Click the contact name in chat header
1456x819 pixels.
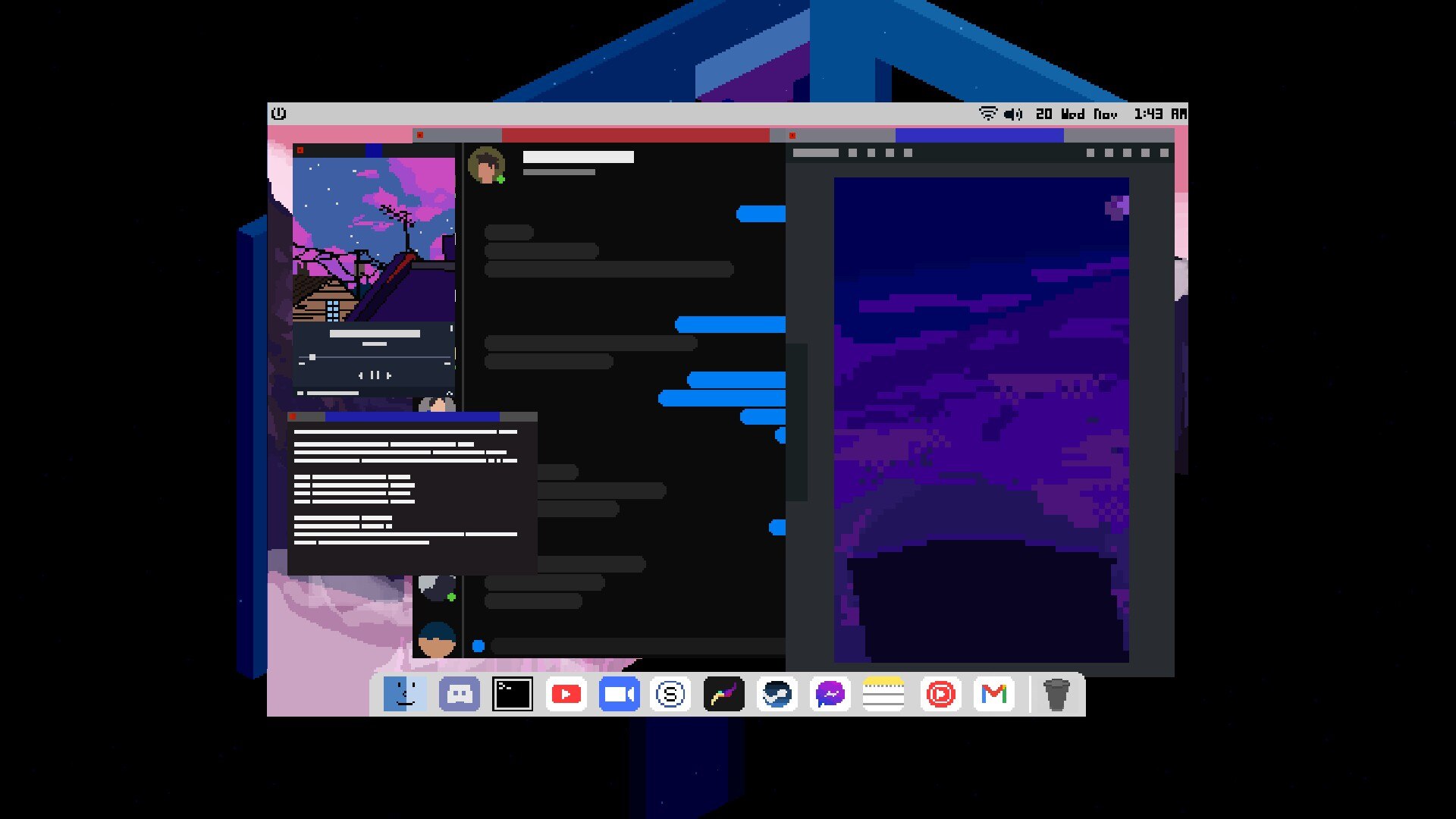pyautogui.click(x=578, y=157)
